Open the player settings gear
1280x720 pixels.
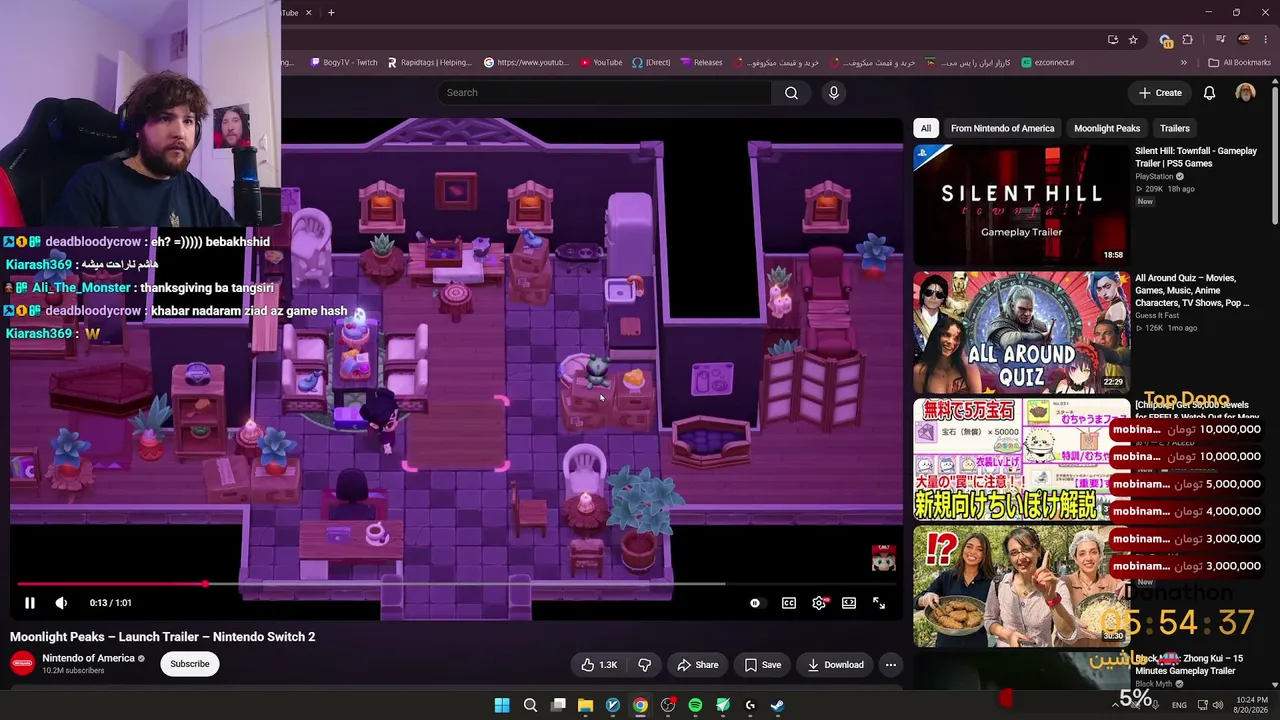(x=819, y=603)
